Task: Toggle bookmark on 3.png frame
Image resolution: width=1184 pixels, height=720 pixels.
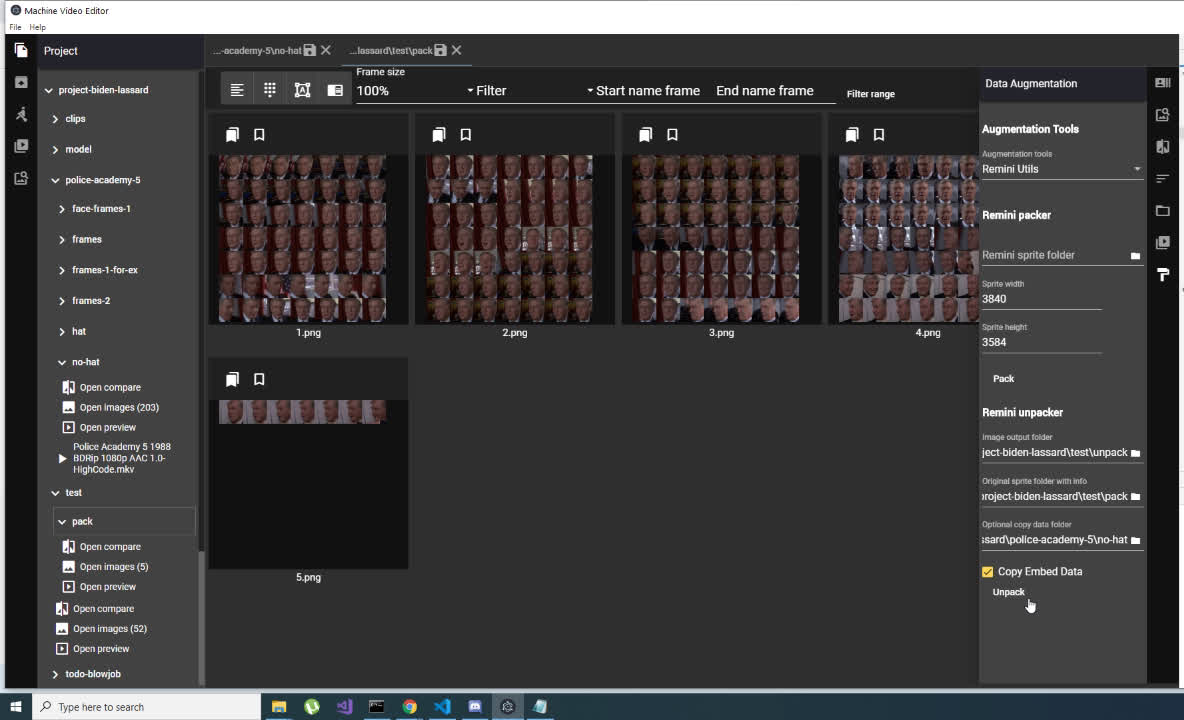Action: (672, 135)
